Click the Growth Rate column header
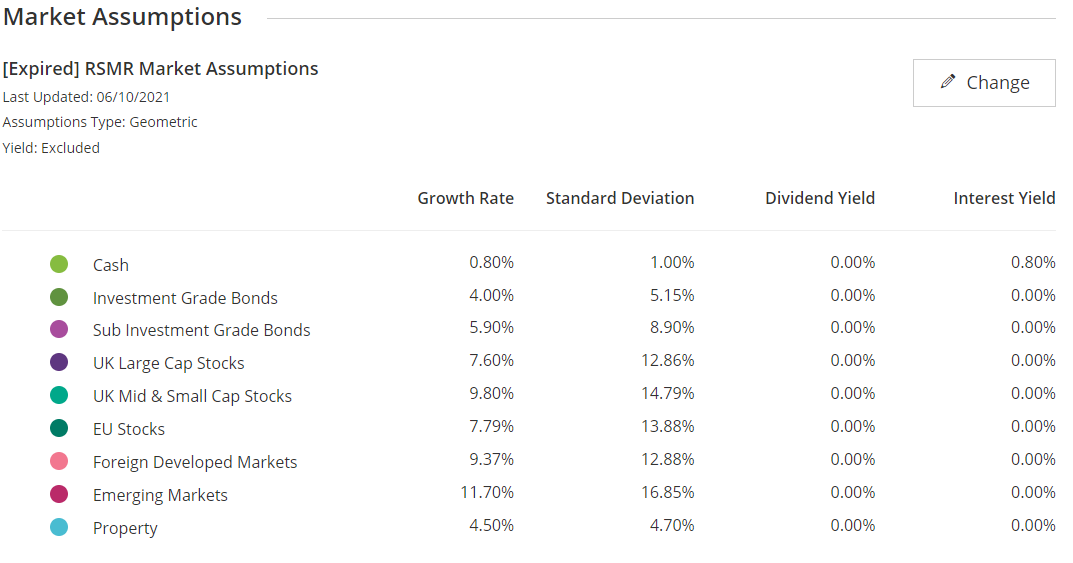The width and height of the screenshot is (1073, 563). pos(465,198)
